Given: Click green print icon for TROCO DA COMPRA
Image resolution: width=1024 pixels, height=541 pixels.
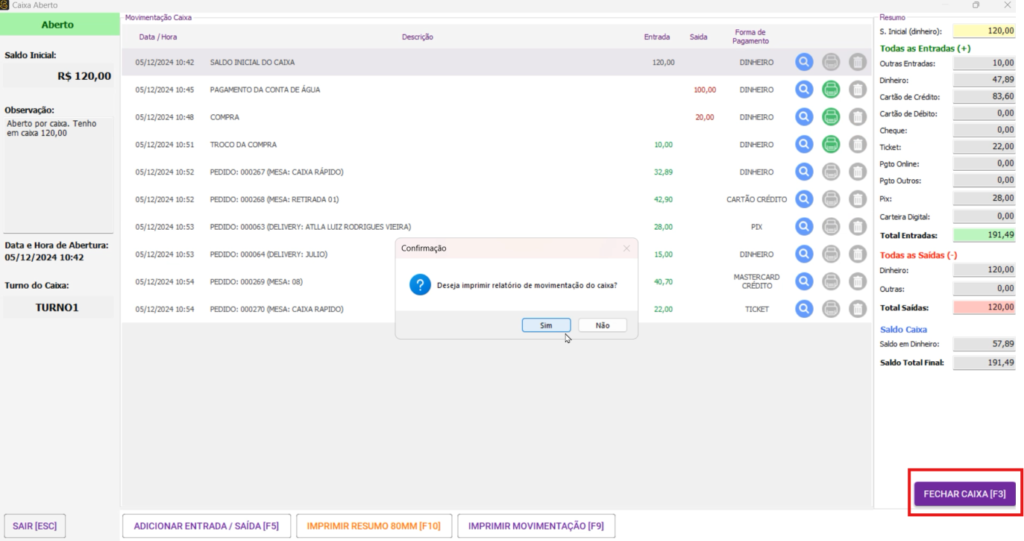Looking at the screenshot, I should click(x=831, y=145).
